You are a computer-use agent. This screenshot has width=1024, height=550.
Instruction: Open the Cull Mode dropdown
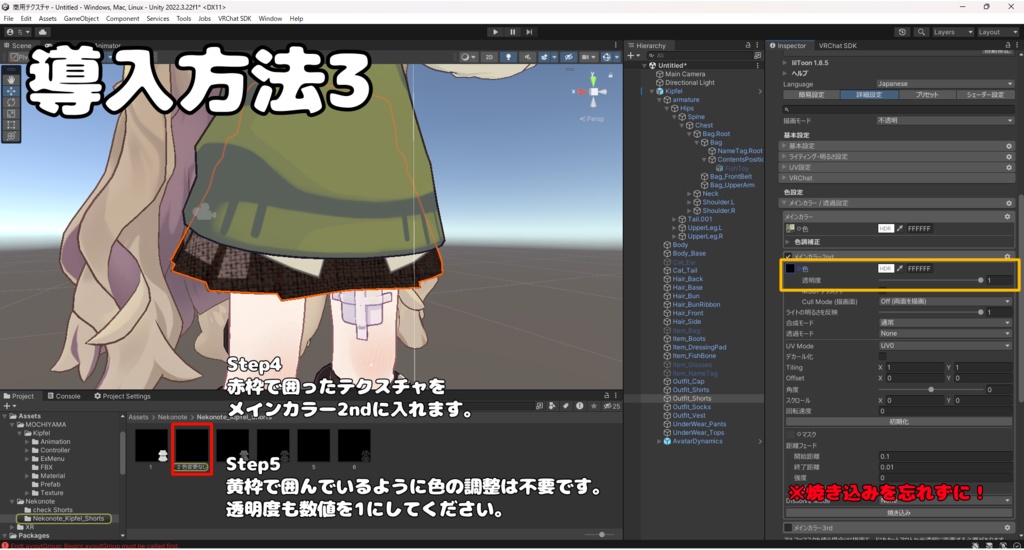pos(945,302)
